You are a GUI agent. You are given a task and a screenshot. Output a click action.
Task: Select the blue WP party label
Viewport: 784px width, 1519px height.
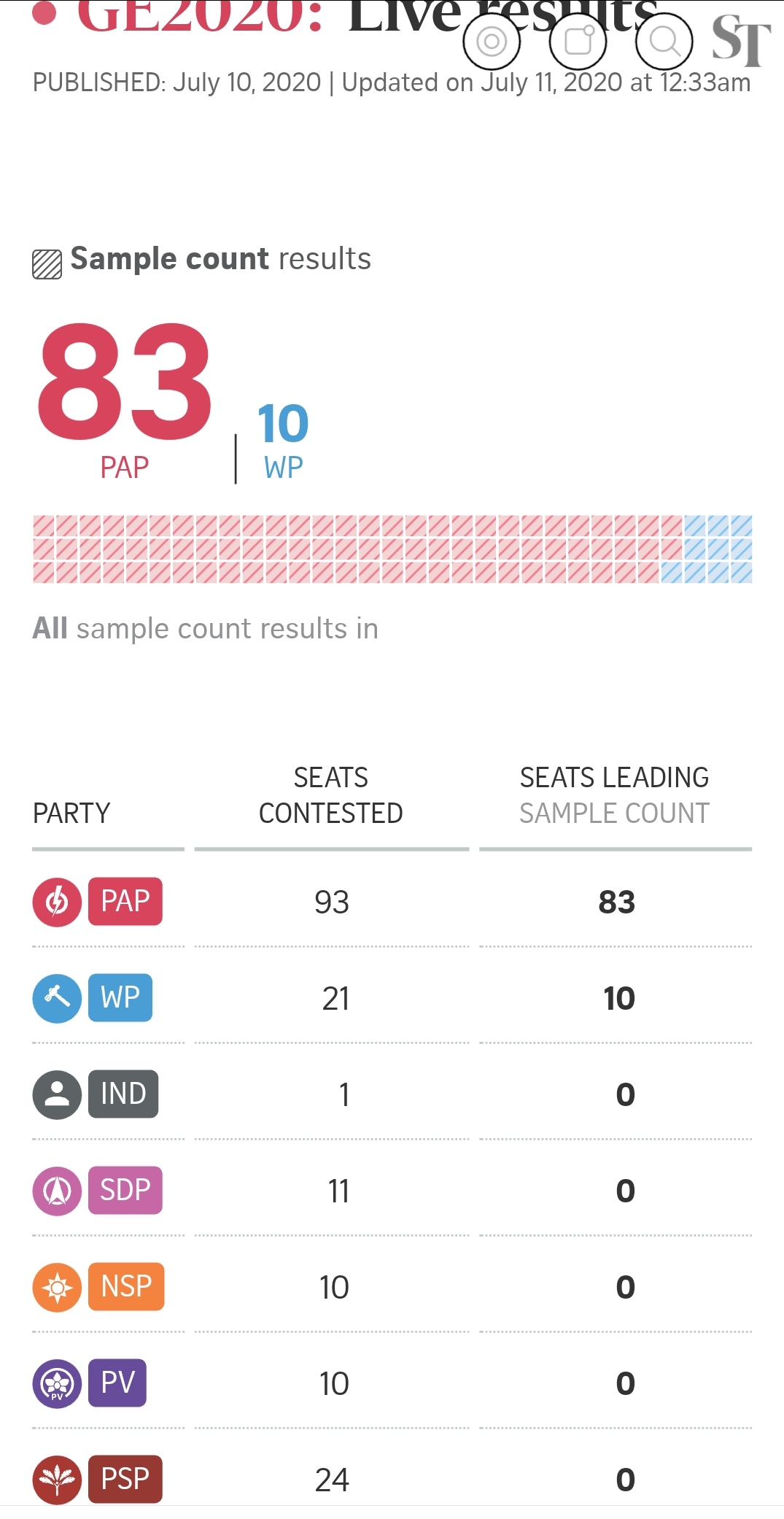tap(120, 998)
